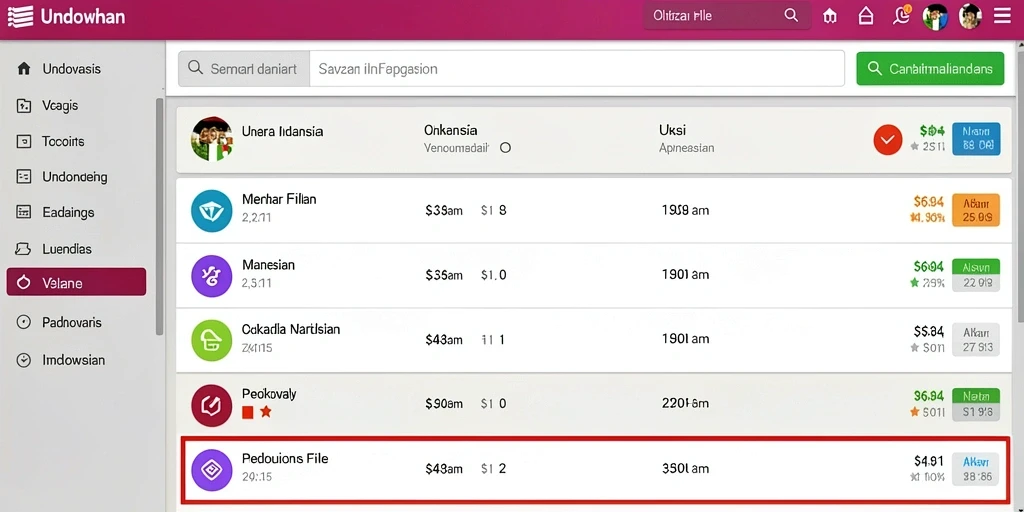Click the red square under Peokovaly
The height and width of the screenshot is (512, 1024).
pos(248,412)
